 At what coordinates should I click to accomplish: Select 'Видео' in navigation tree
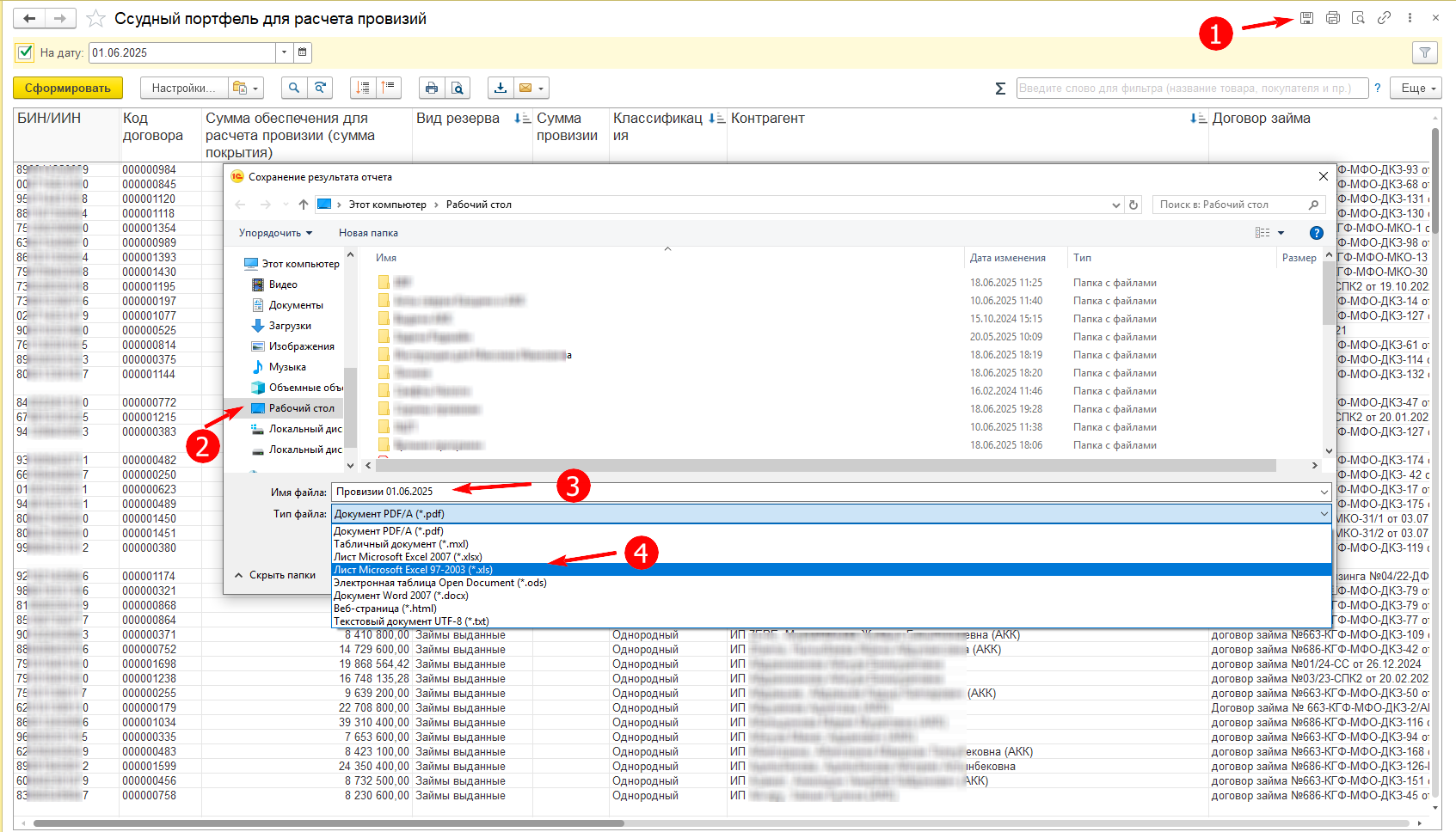(x=283, y=284)
